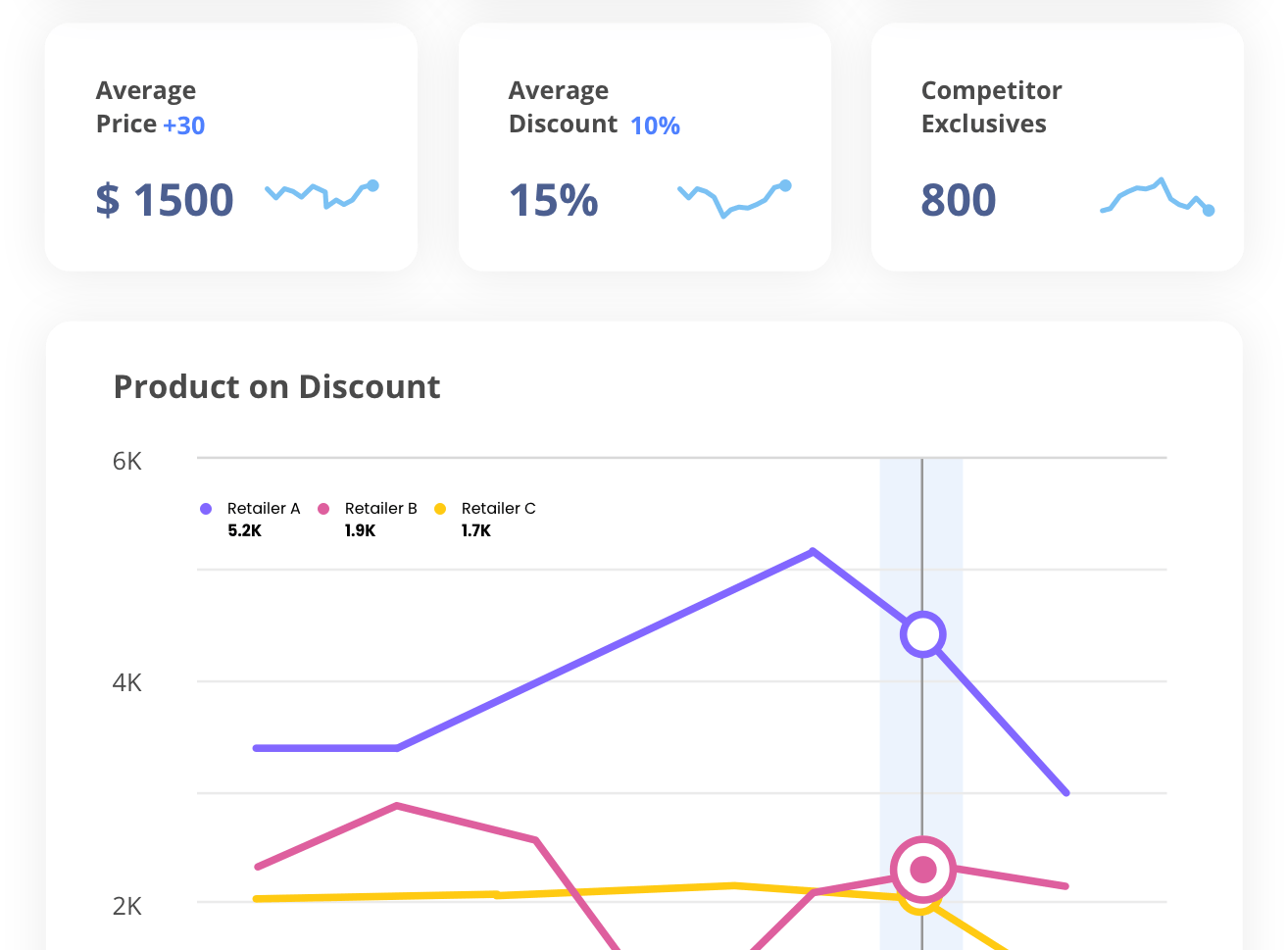Open the Average Discount card
The width and height of the screenshot is (1288, 950).
[644, 147]
